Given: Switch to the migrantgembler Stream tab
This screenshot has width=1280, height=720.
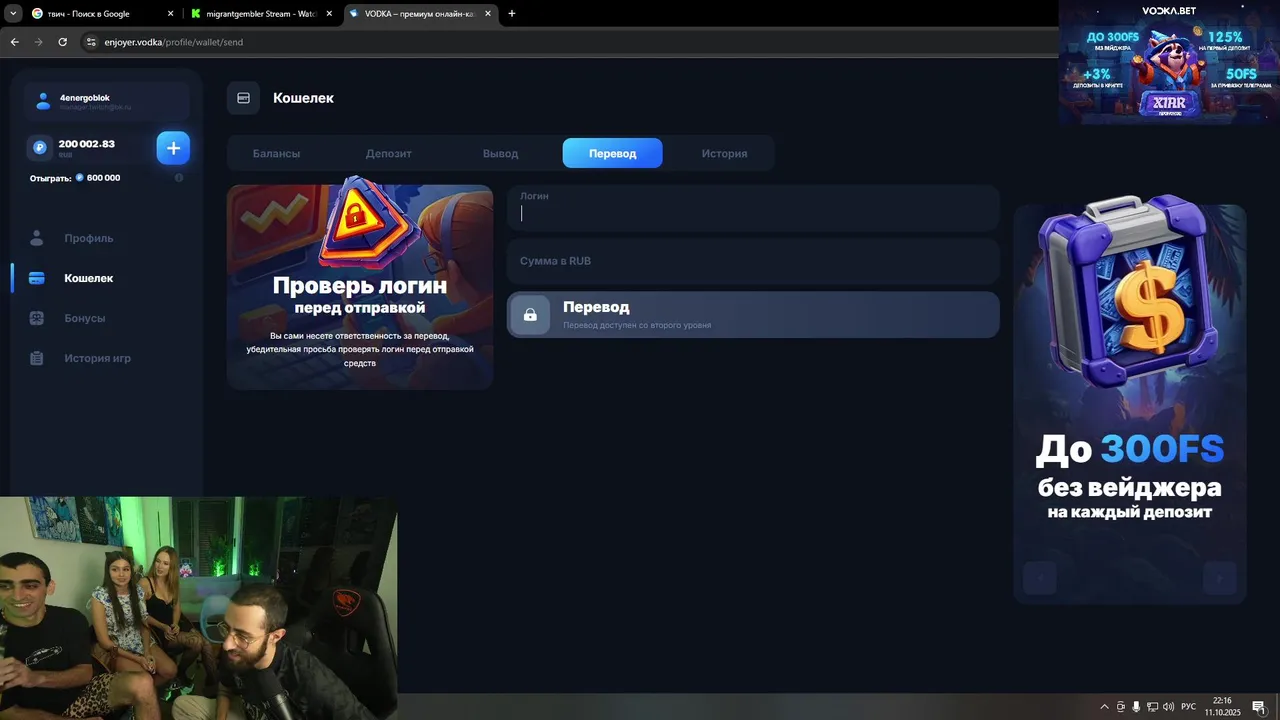Looking at the screenshot, I should click(x=262, y=14).
